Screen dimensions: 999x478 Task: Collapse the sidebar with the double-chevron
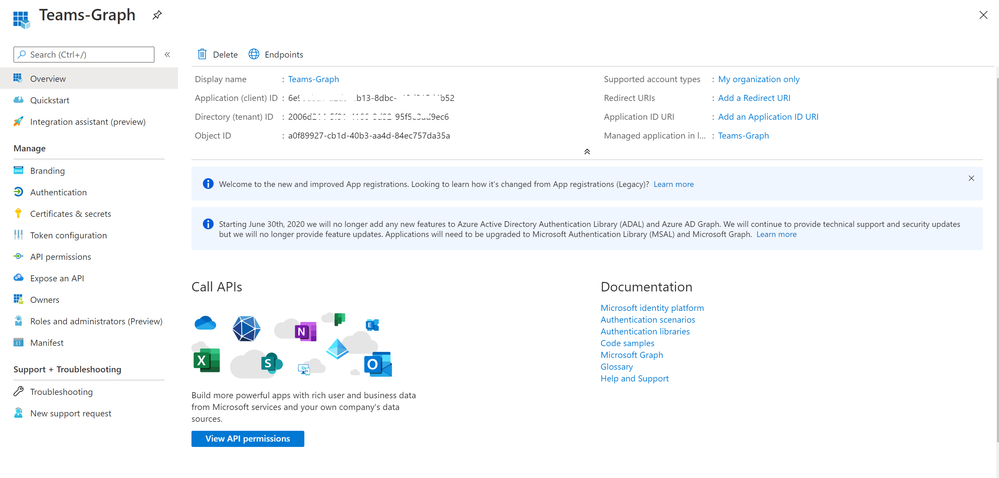[x=168, y=55]
